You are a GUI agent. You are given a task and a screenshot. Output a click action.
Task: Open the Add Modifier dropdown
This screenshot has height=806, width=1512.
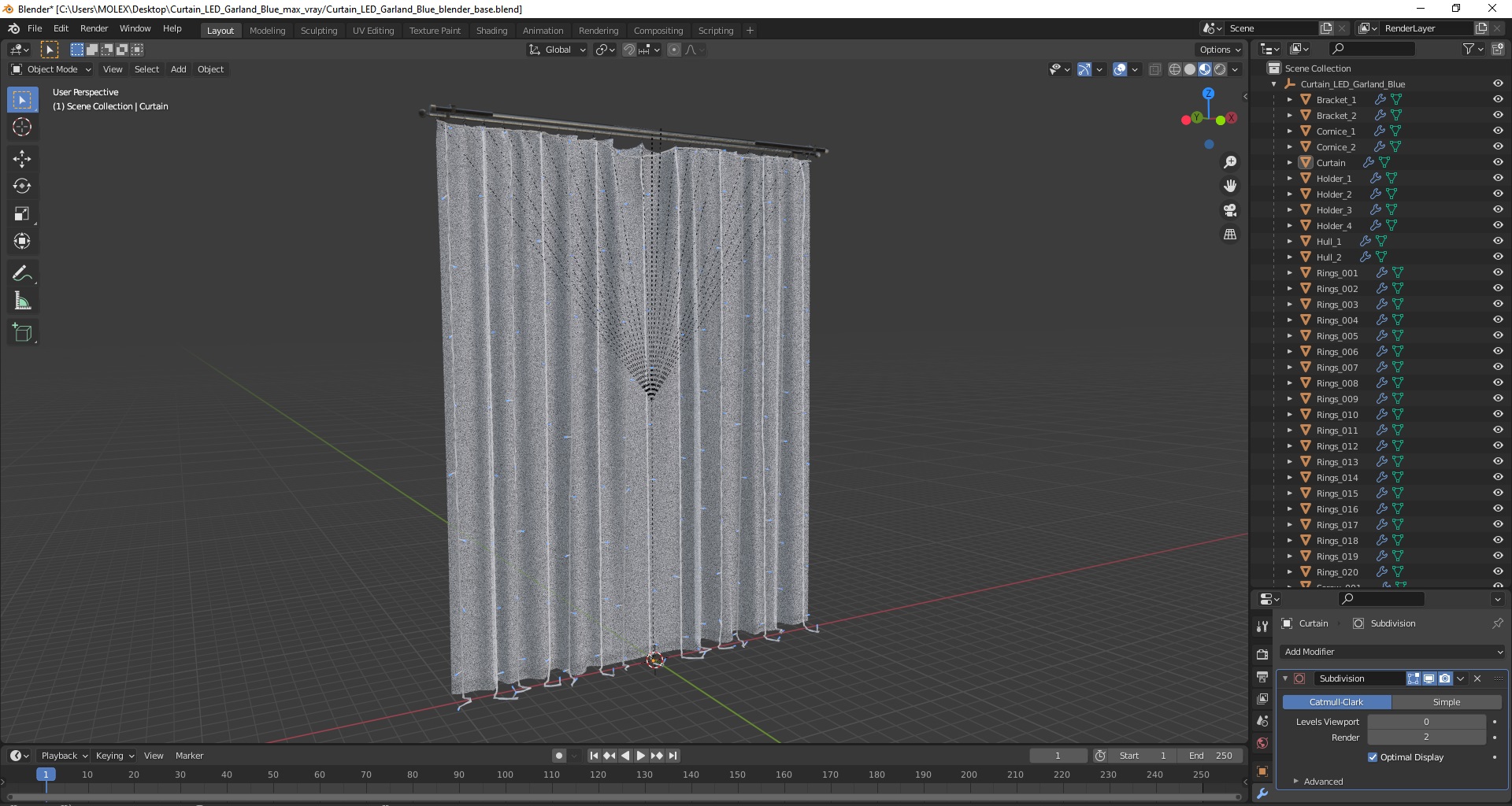pos(1392,652)
